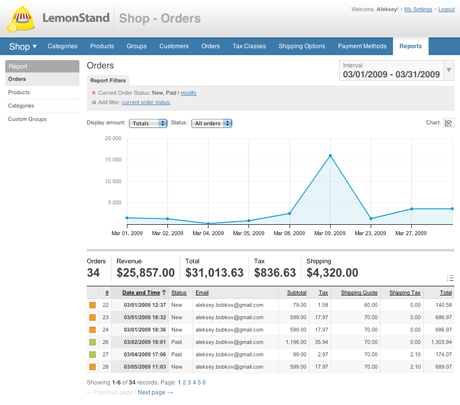Sort by the Tax column header

(323, 293)
